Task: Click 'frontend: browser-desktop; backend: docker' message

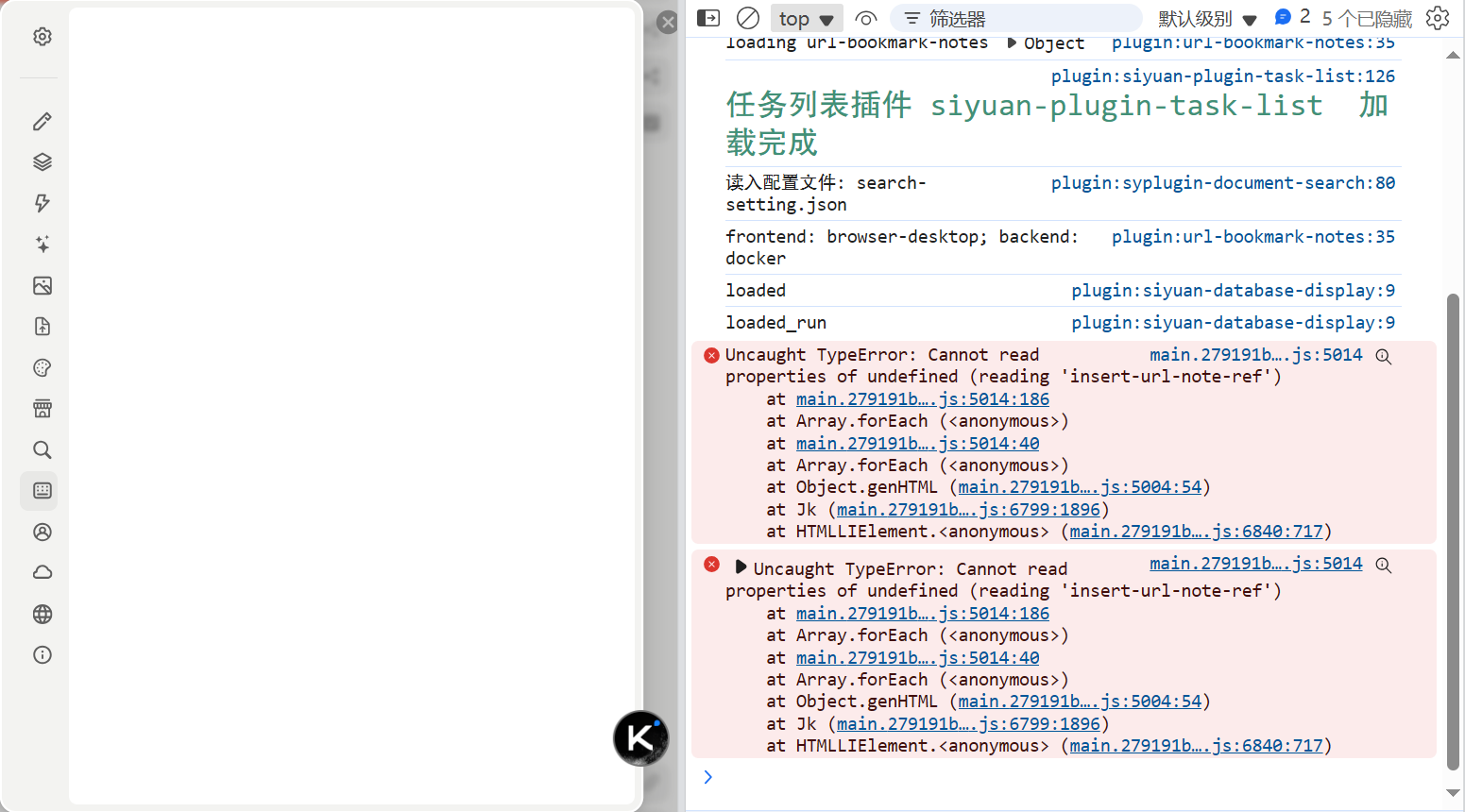Action: click(x=902, y=247)
